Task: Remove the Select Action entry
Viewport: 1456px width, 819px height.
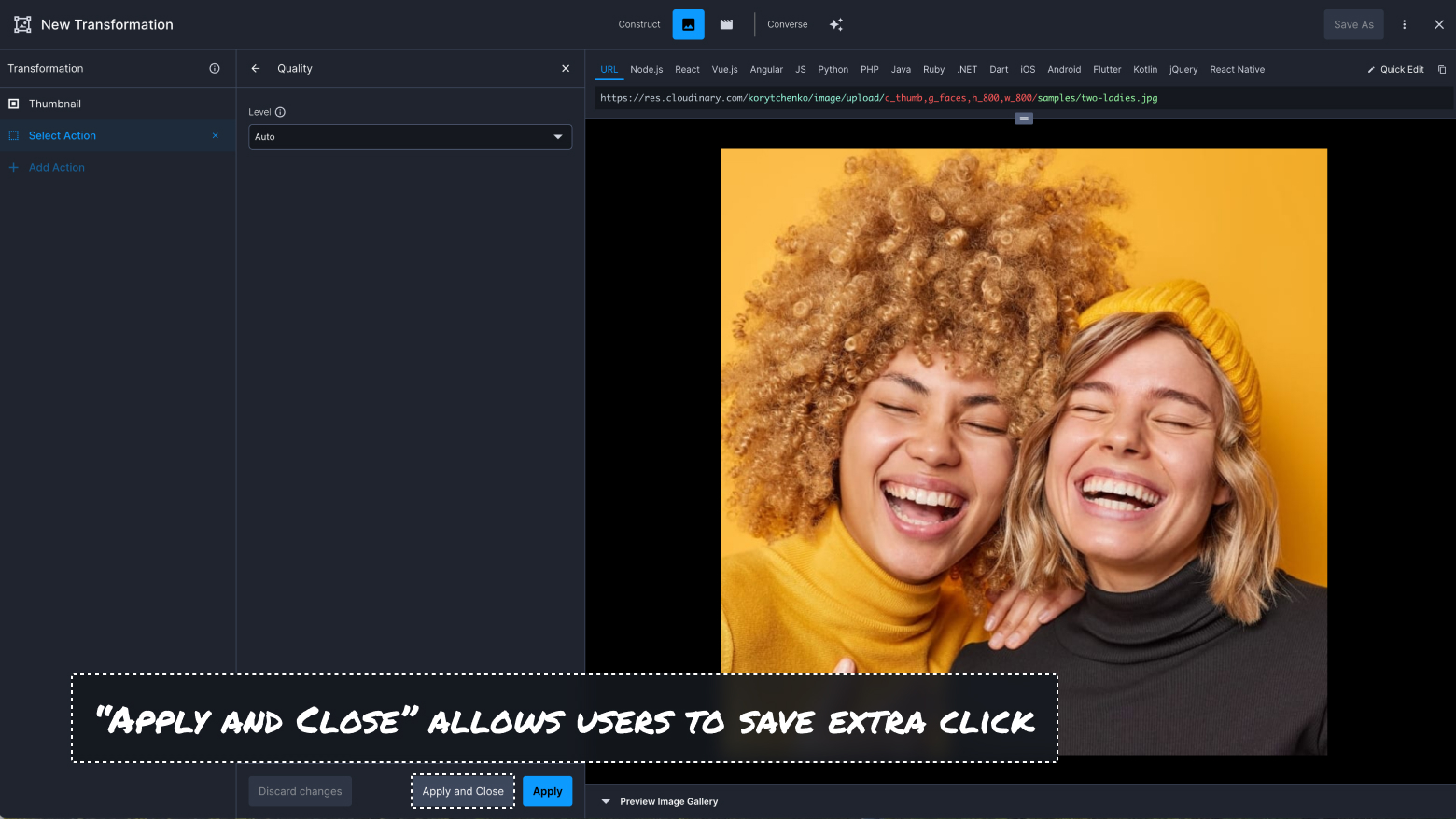Action: coord(215,135)
